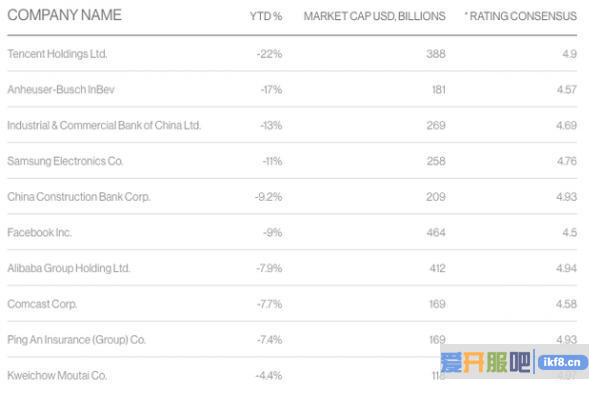Select the Comcast Corp. company name
The height and width of the screenshot is (394, 600).
pyautogui.click(x=42, y=304)
